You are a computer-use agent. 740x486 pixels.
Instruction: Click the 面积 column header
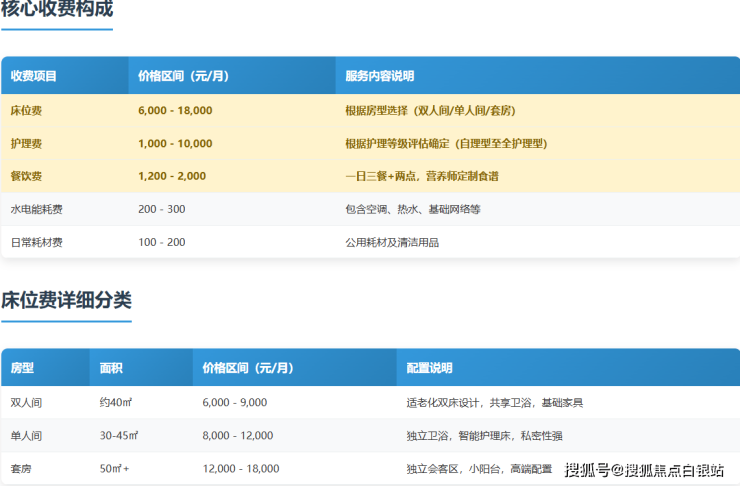(111, 368)
